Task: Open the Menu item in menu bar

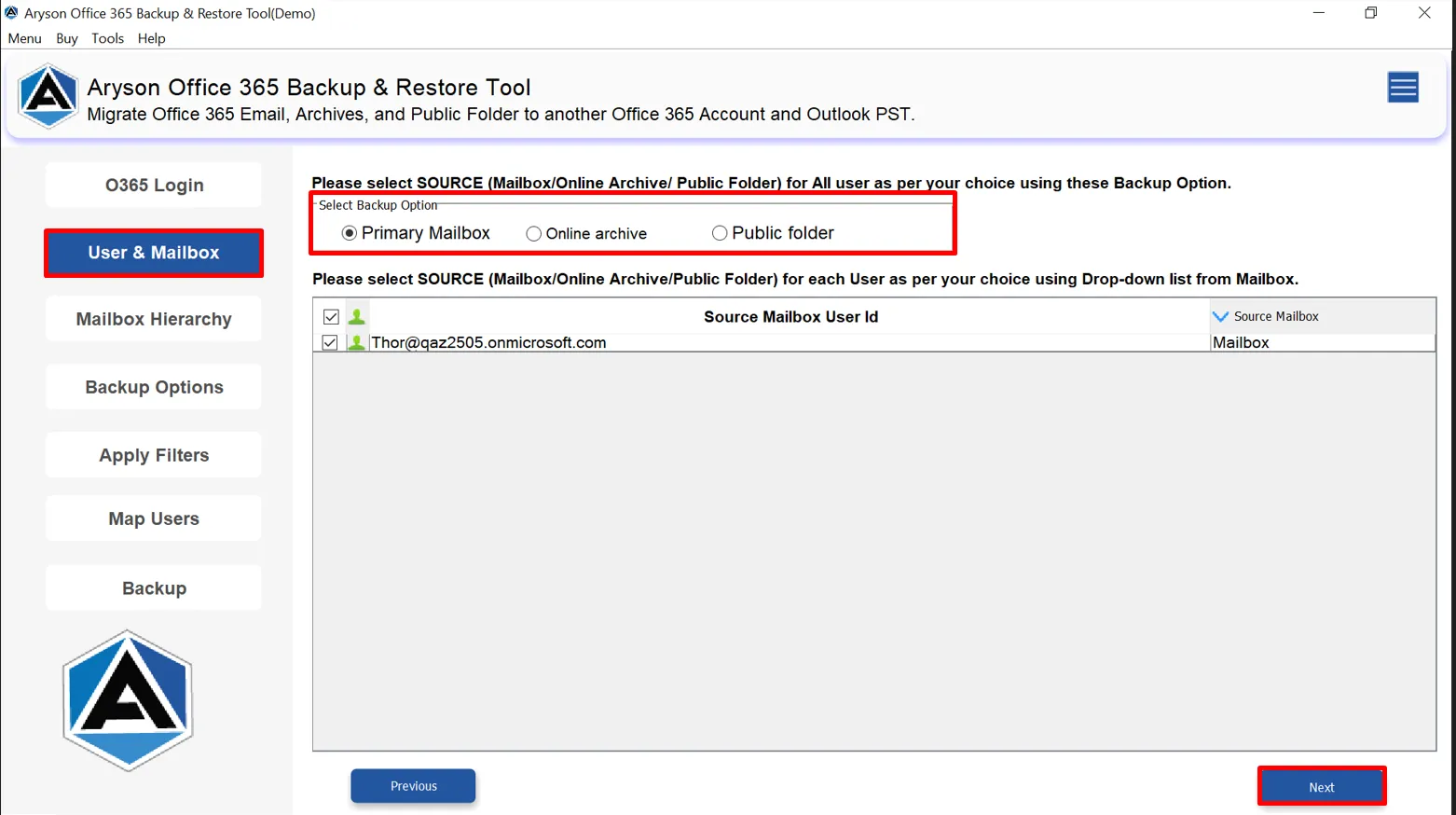Action: (24, 38)
